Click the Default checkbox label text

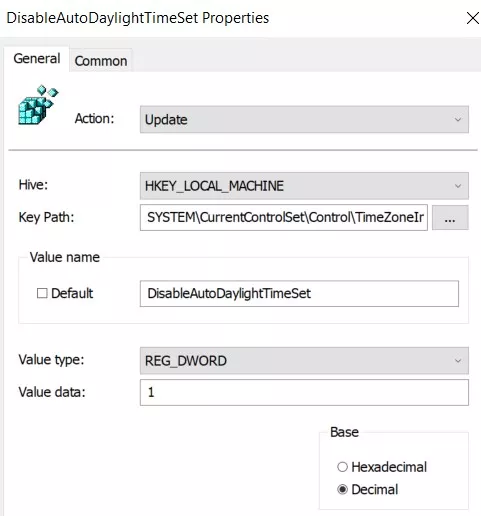pyautogui.click(x=72, y=293)
